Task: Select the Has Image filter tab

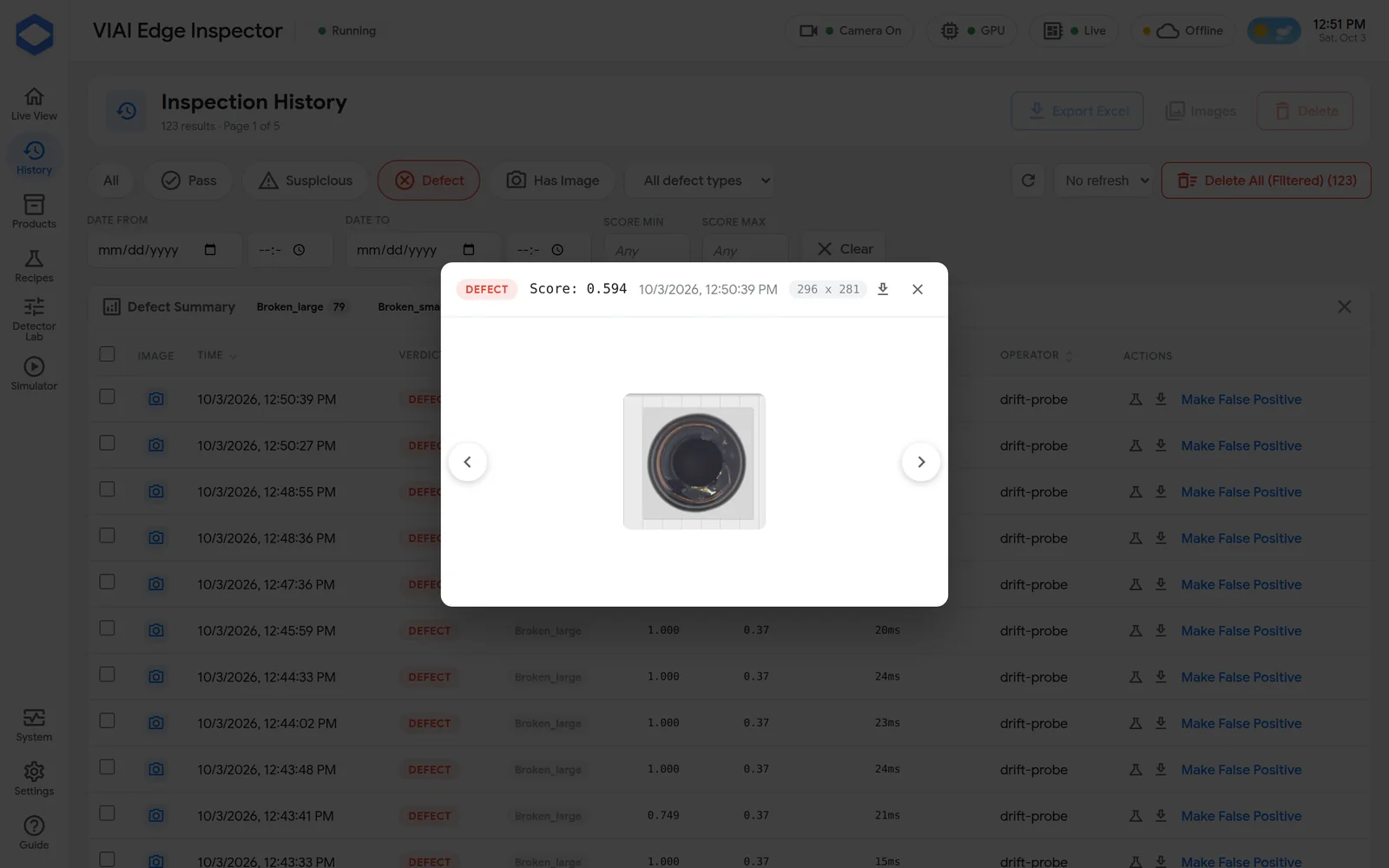Action: [553, 181]
